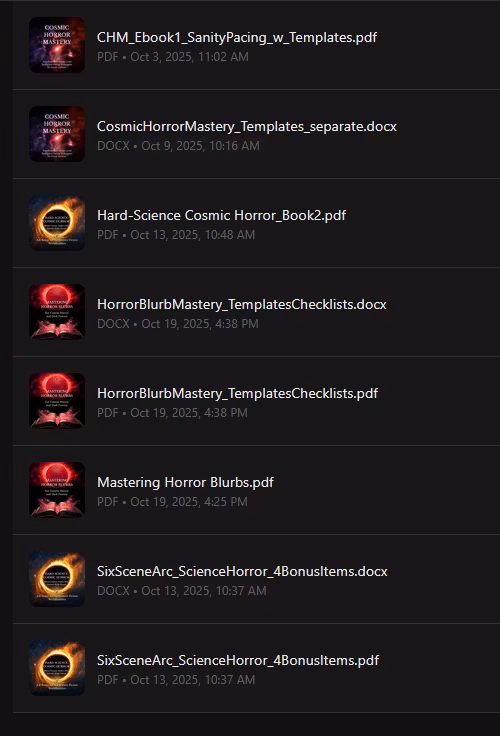Click the date line Oct 3, 2025, 11:02 AM
Viewport: 500px width, 736px height.
(x=172, y=57)
